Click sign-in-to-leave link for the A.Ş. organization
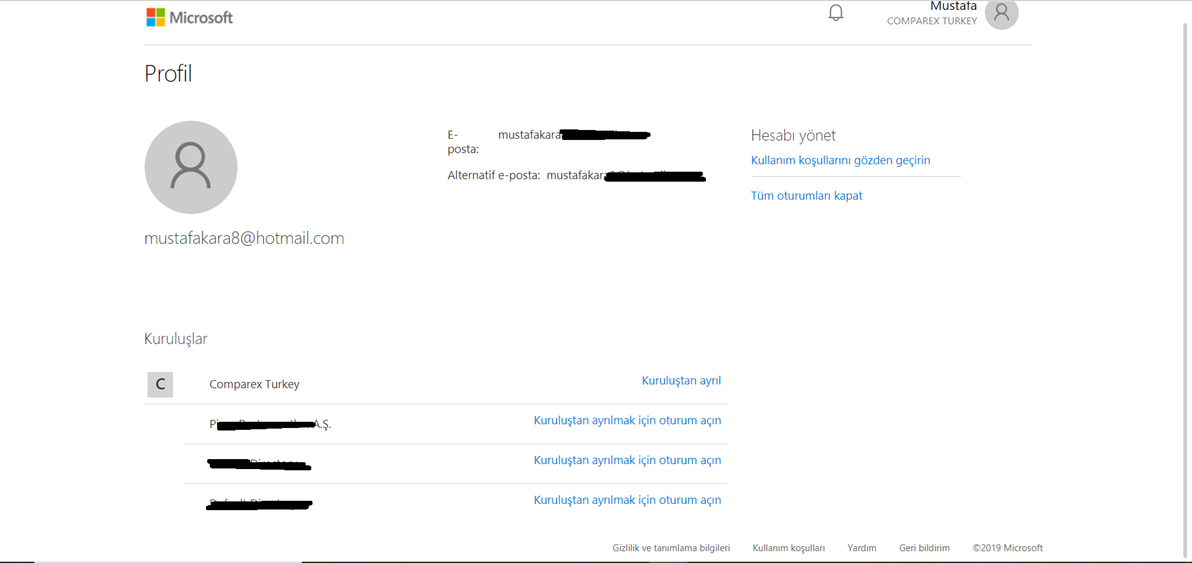Viewport: 1192px width, 563px height. 627,420
